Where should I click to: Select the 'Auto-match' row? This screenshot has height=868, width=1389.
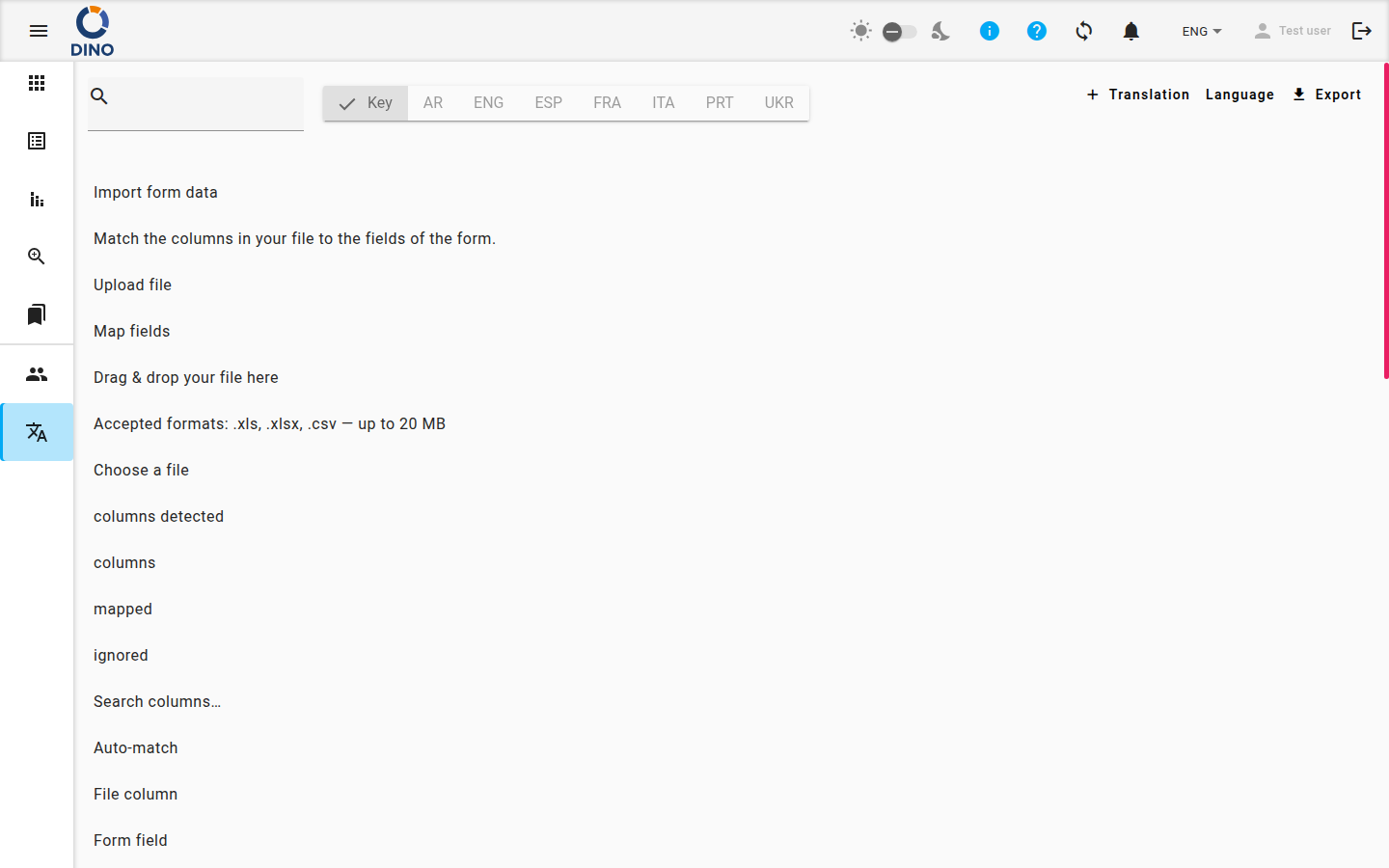click(x=731, y=748)
